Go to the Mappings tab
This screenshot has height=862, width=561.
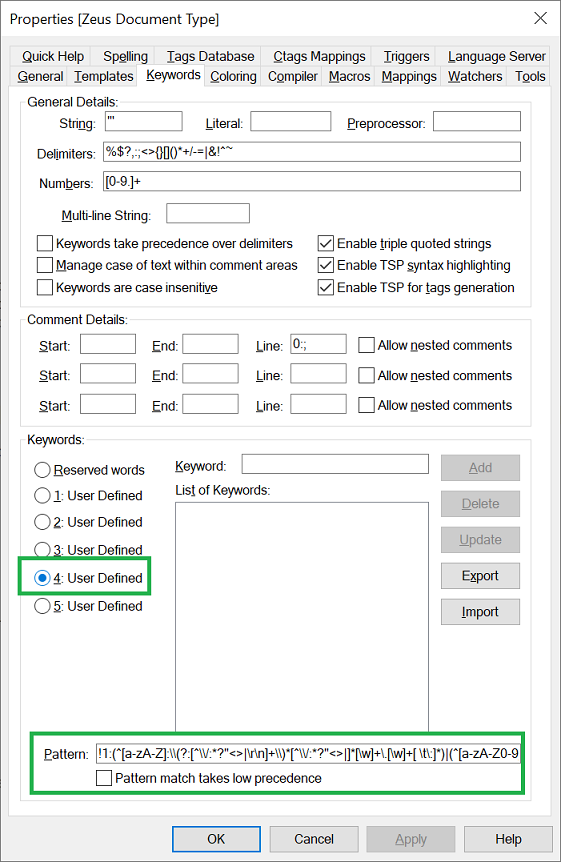409,76
